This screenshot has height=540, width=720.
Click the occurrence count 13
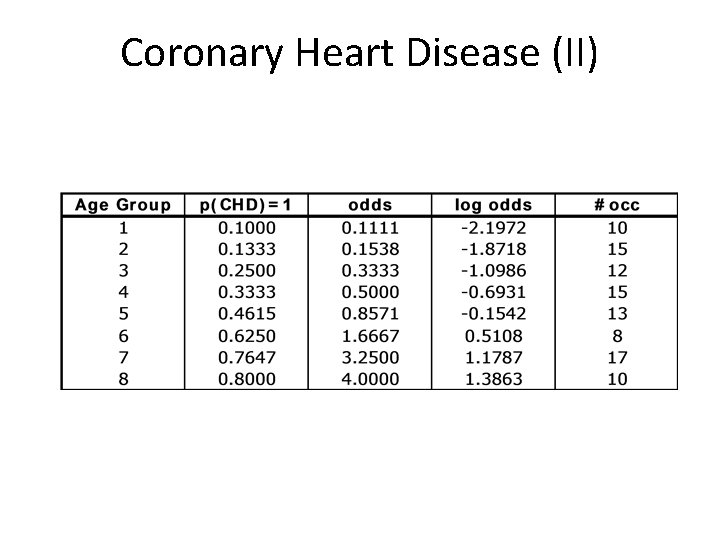click(617, 314)
